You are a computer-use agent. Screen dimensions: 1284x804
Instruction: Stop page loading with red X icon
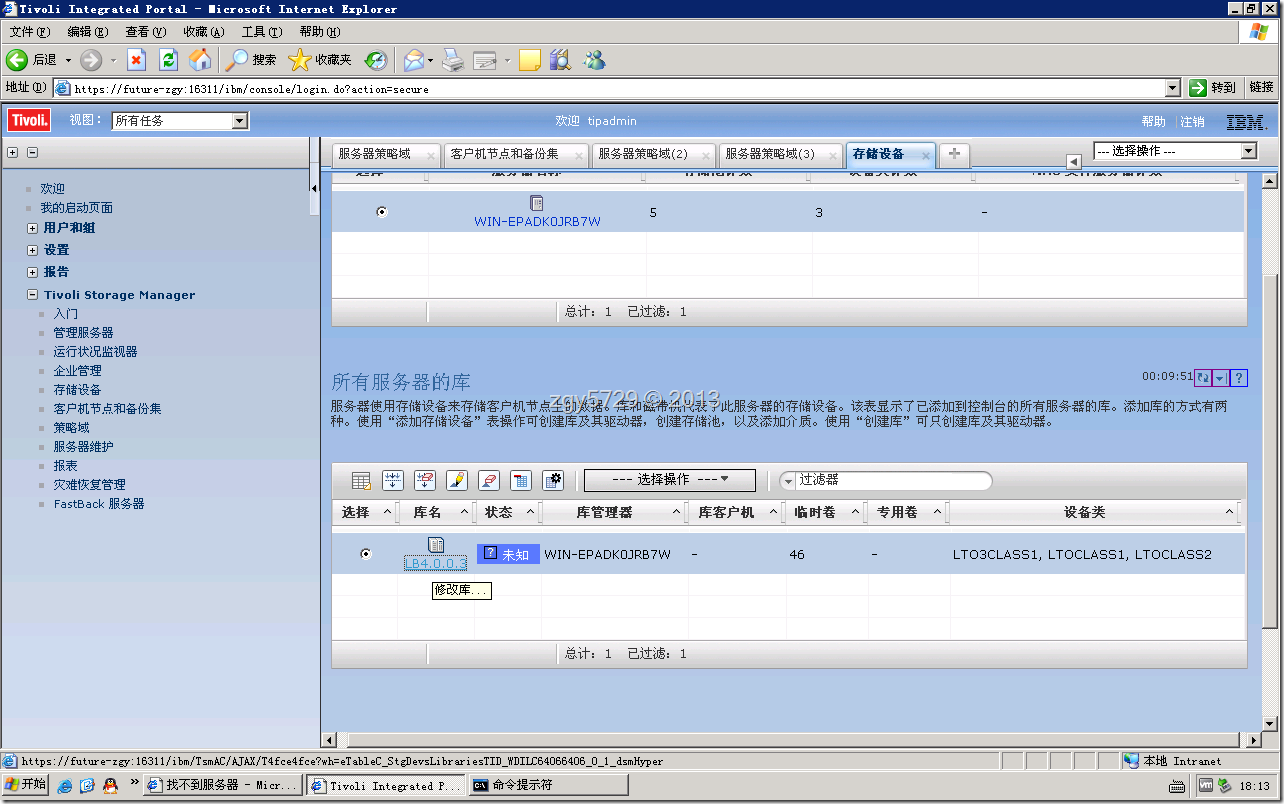[137, 60]
